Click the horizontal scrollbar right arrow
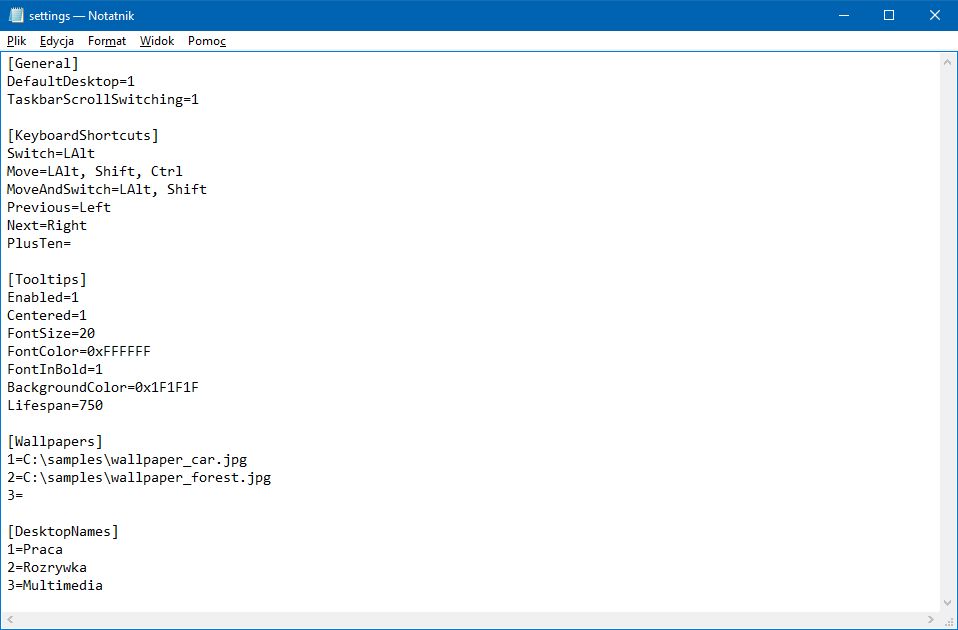This screenshot has height=630, width=958. click(931, 620)
